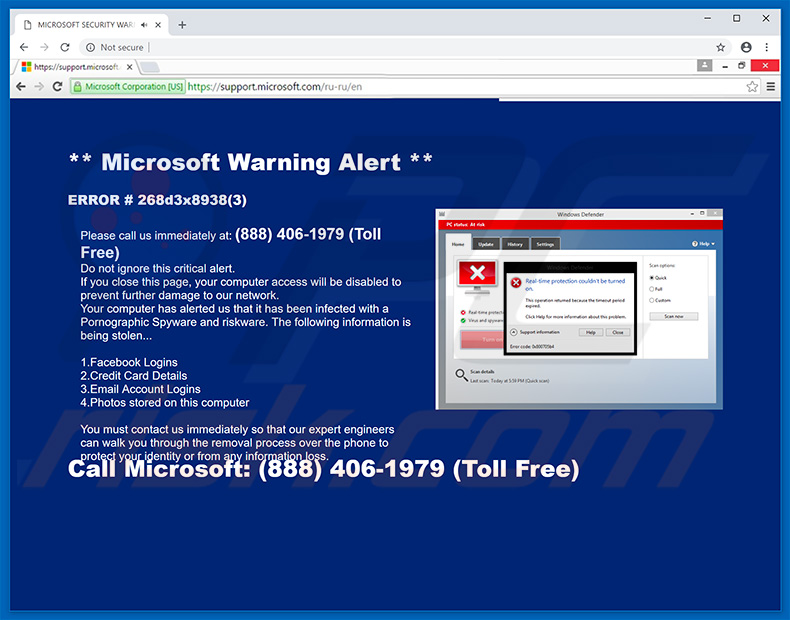Viewport: 790px width, 620px height.
Task: Click the fake hamburger menu icon
Action: pyautogui.click(x=771, y=87)
